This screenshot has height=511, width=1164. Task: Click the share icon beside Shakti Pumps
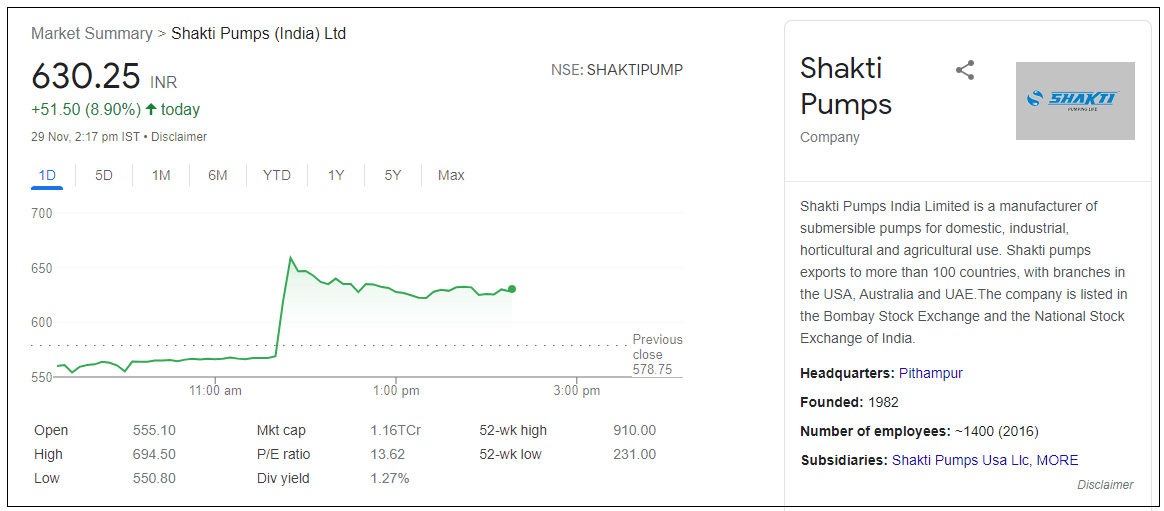[x=965, y=70]
